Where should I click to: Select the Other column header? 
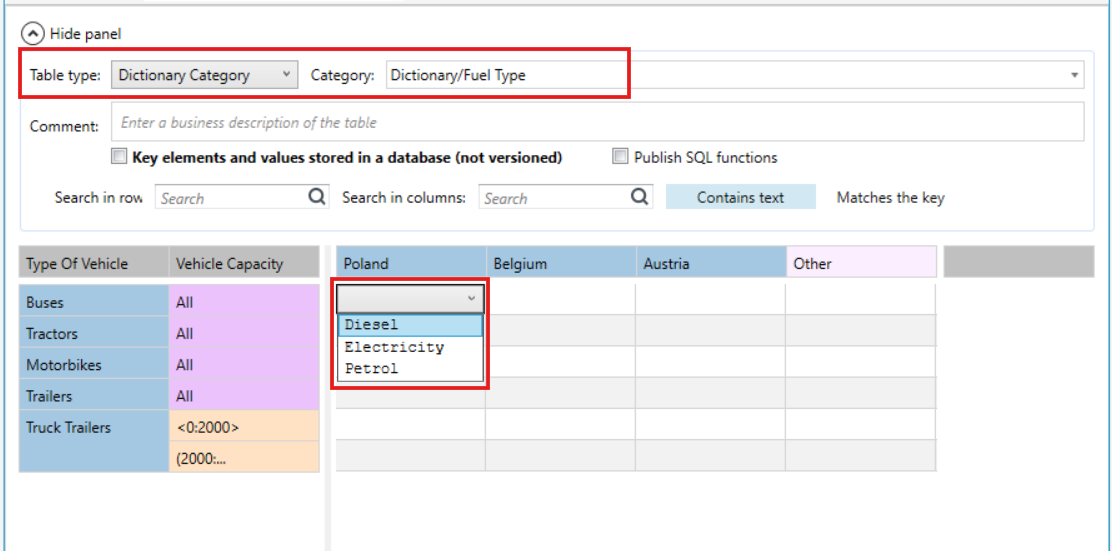point(862,263)
